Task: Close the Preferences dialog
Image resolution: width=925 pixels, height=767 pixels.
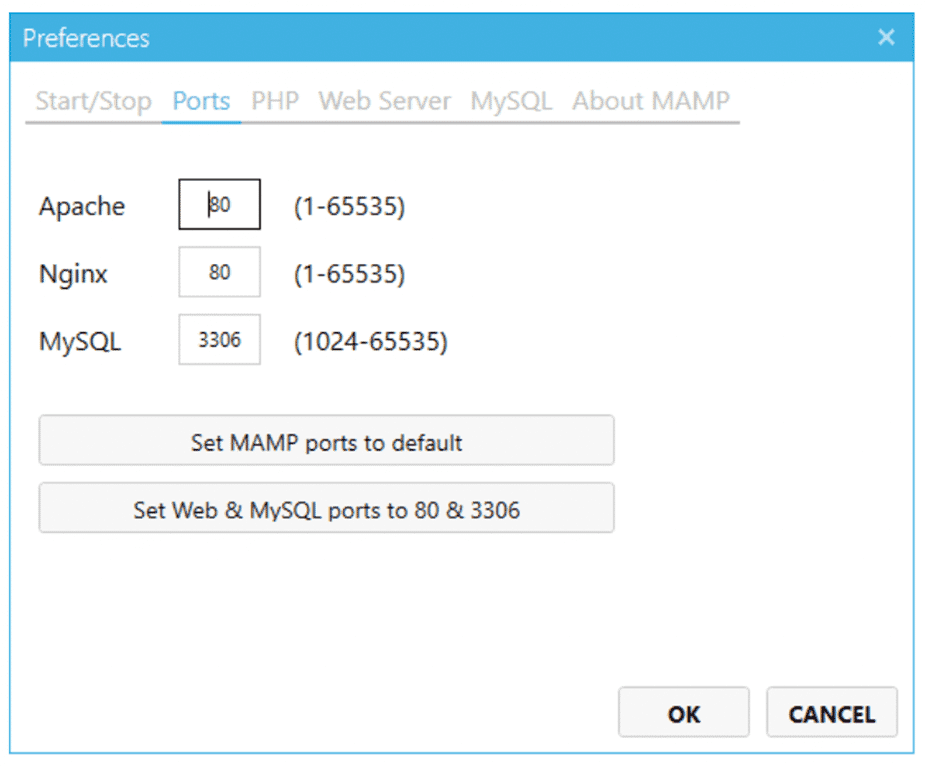Action: [x=886, y=37]
